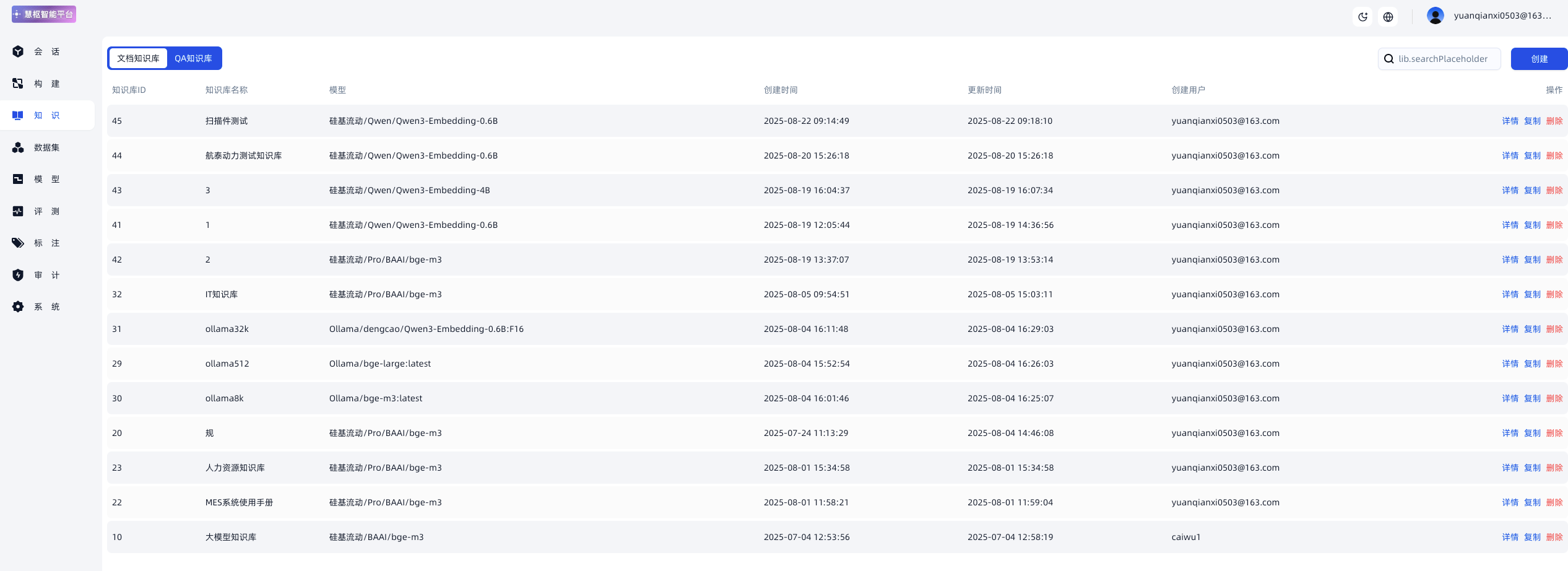Click 复制 for the IT知识库 row

point(1532,294)
